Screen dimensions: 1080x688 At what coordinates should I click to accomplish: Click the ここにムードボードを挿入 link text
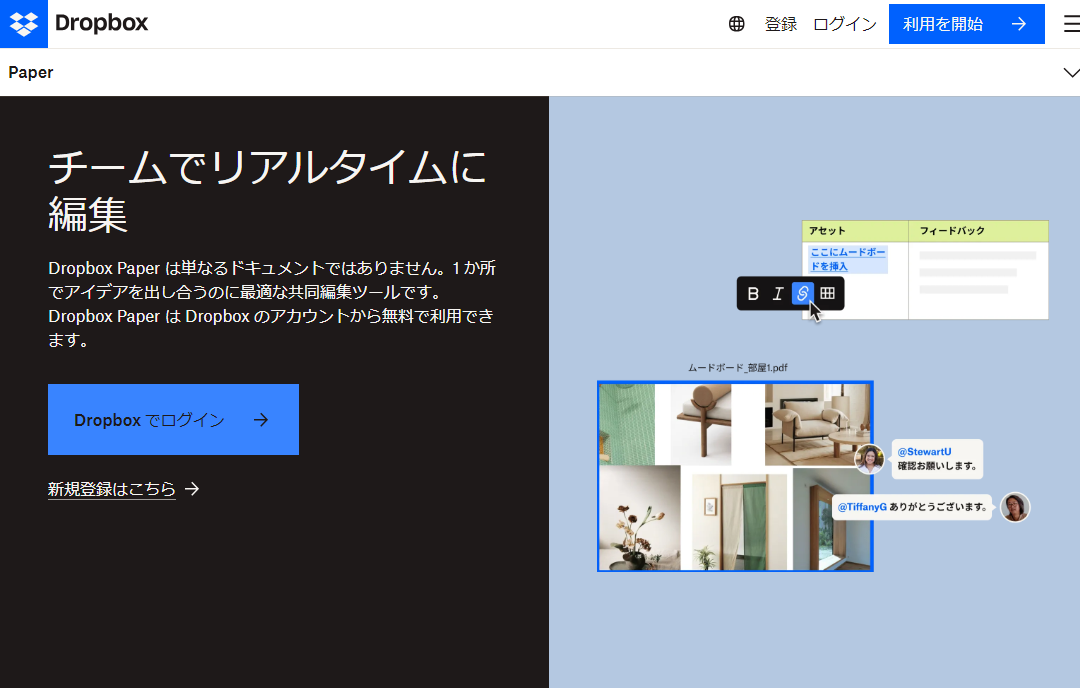(847, 259)
